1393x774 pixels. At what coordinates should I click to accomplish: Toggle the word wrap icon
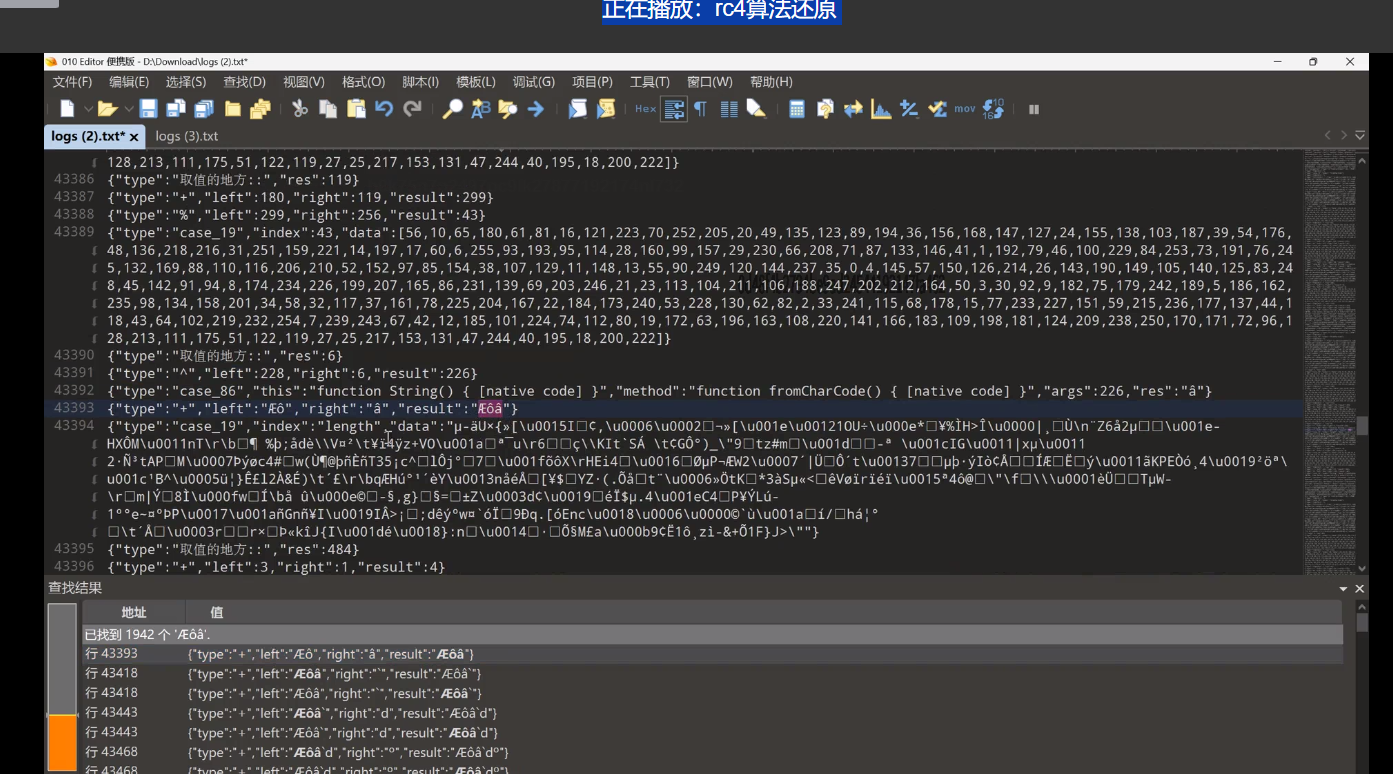coord(674,109)
